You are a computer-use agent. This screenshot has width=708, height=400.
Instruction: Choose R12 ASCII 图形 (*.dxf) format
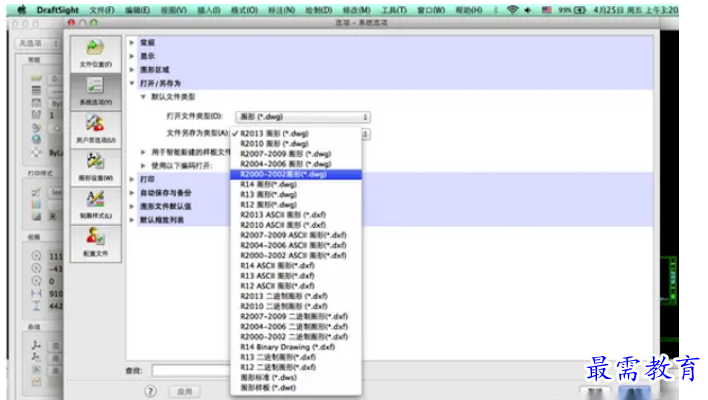click(296, 286)
